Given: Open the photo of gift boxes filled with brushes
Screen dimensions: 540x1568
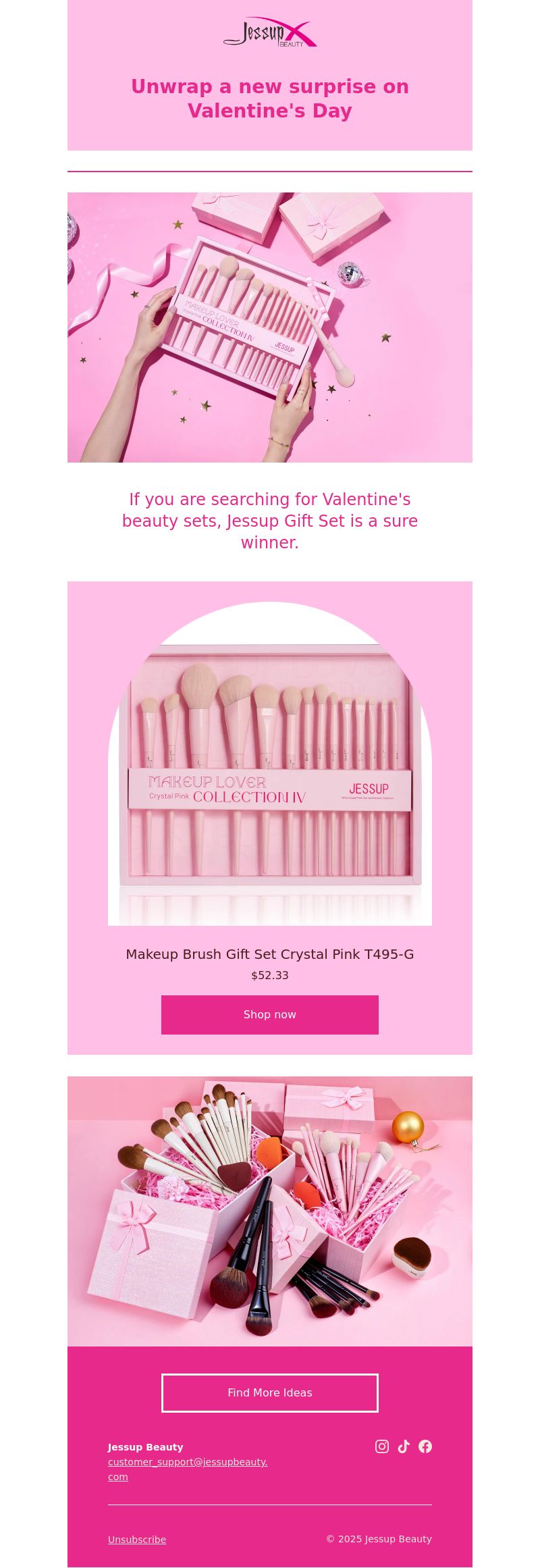Looking at the screenshot, I should (270, 1211).
